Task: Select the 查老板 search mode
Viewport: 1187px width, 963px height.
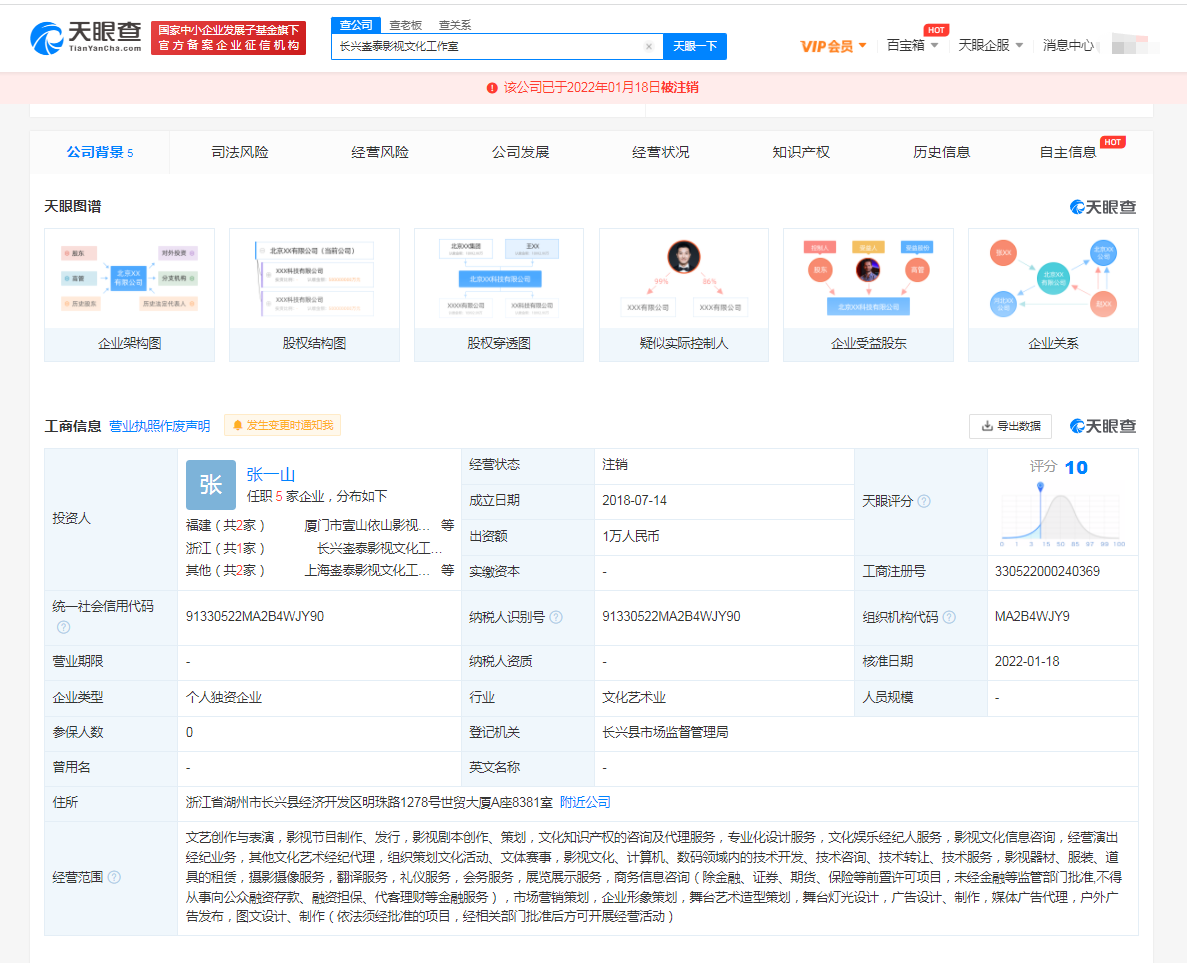Action: tap(405, 25)
